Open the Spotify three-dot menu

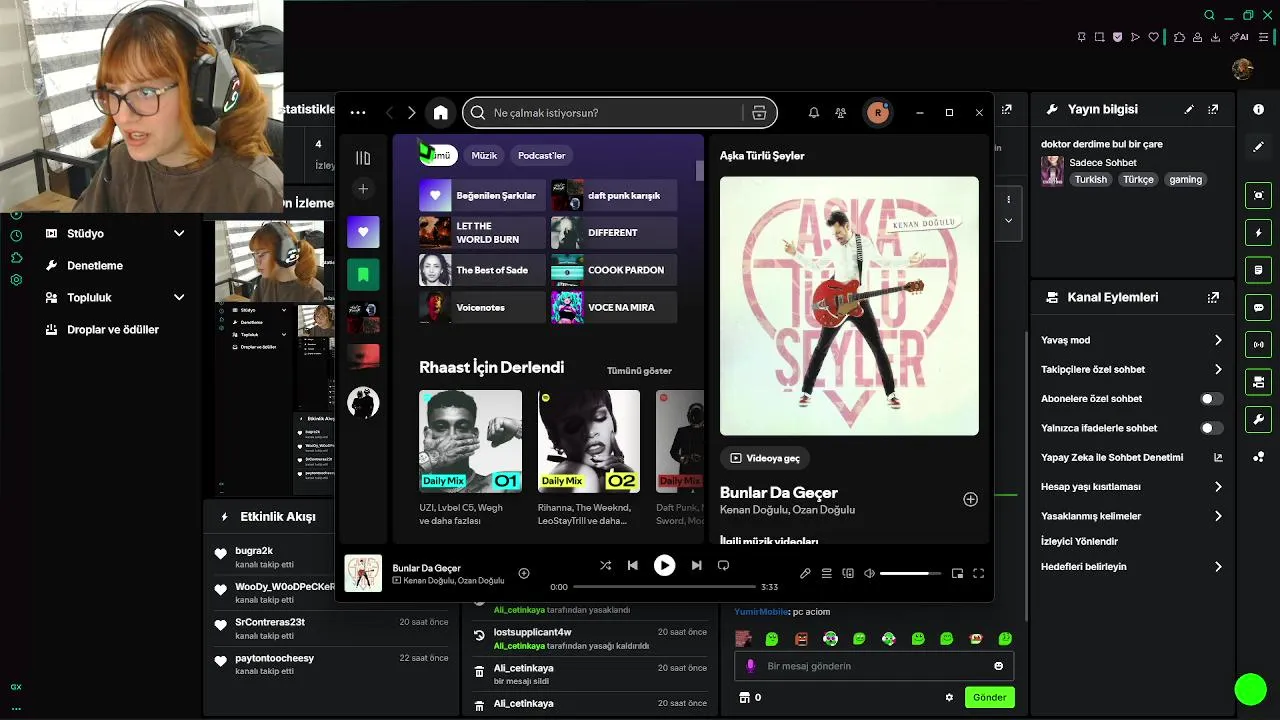tap(358, 113)
